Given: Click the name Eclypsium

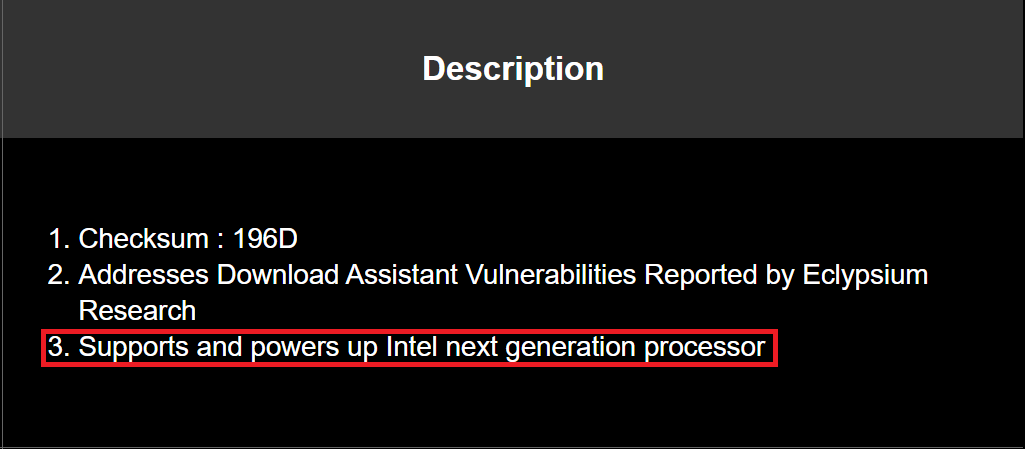Looking at the screenshot, I should pyautogui.click(x=866, y=275).
